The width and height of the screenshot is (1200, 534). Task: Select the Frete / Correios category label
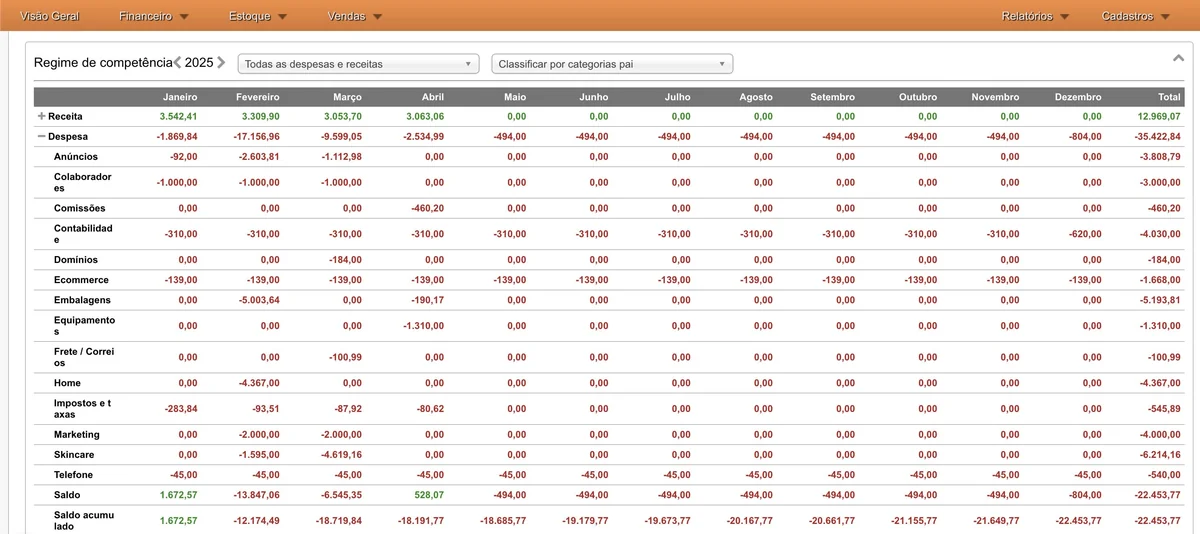84,357
